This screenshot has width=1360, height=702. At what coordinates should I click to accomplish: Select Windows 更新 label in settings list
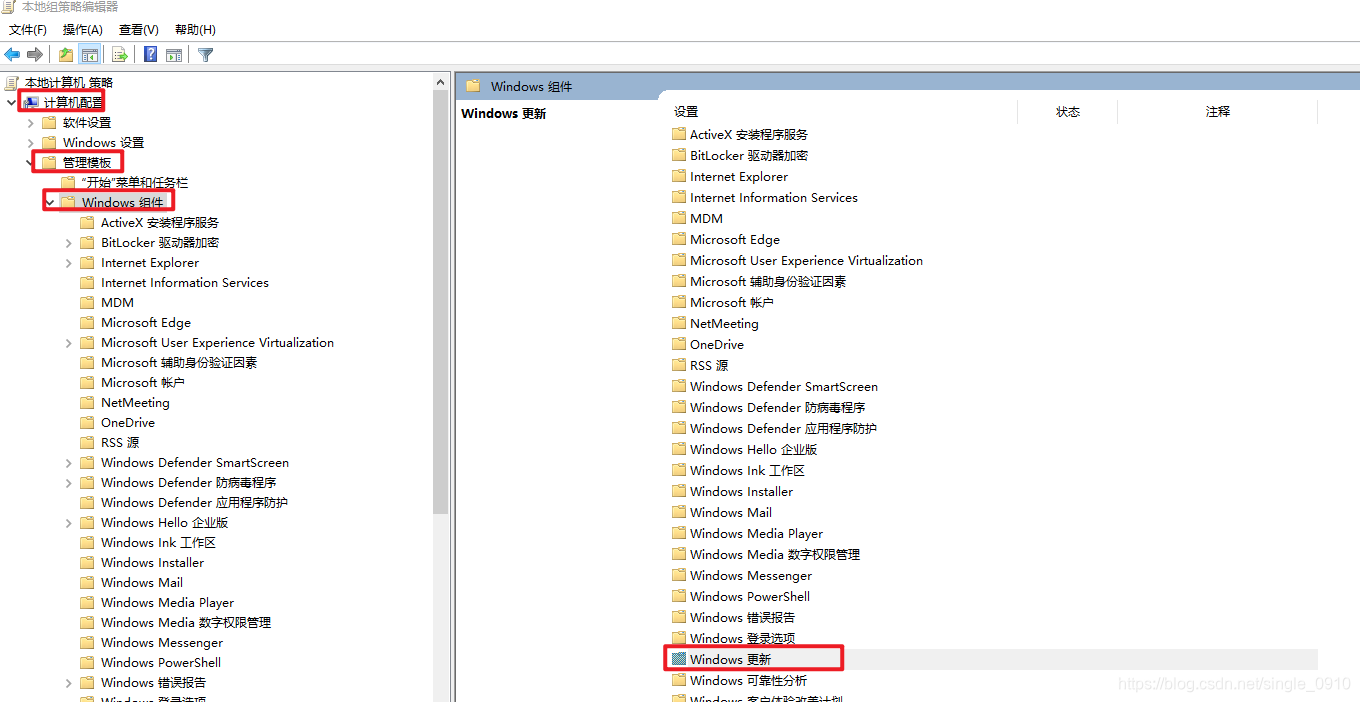tap(730, 659)
